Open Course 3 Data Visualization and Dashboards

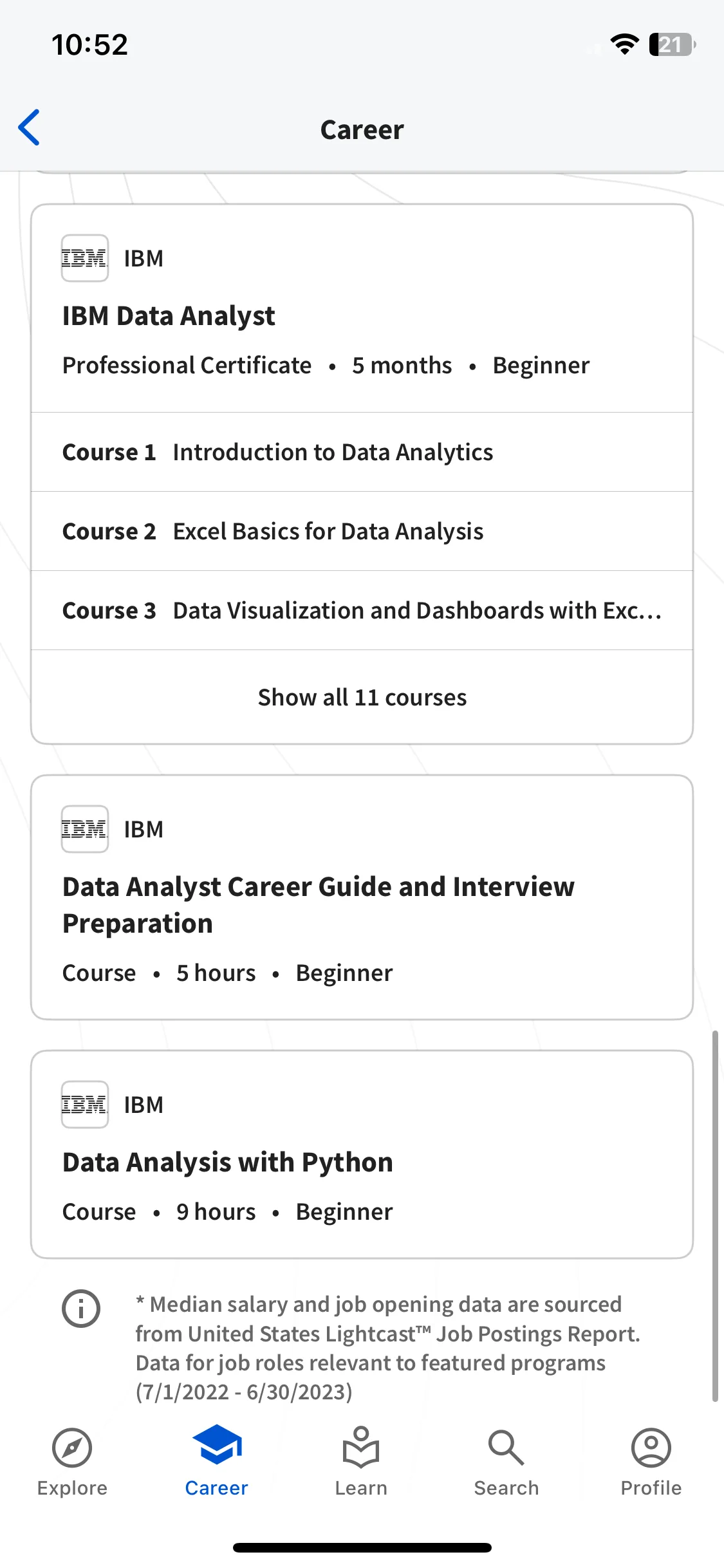362,610
